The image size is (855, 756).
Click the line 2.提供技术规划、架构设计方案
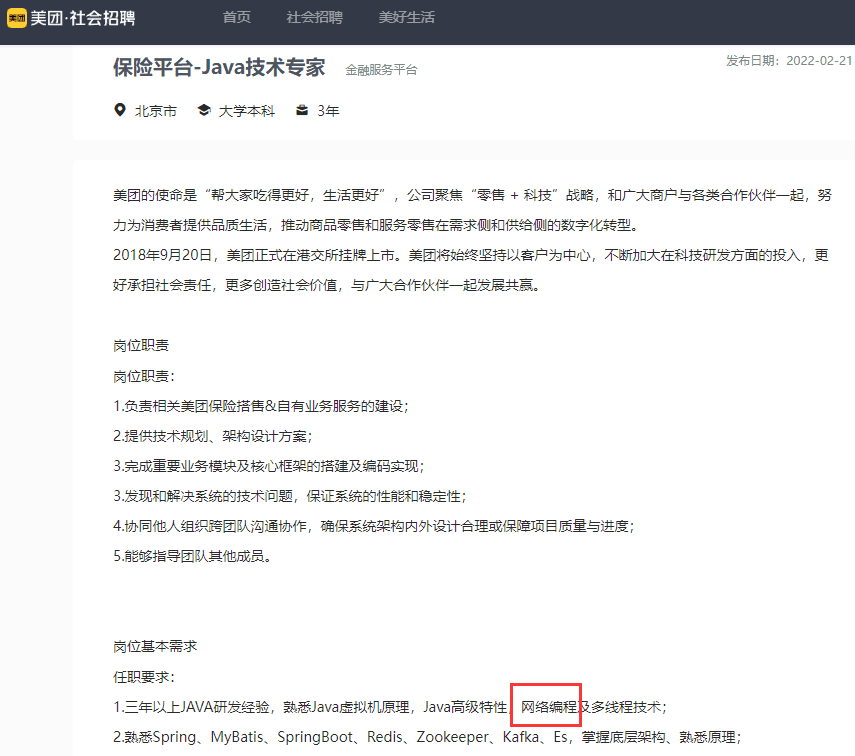point(213,436)
